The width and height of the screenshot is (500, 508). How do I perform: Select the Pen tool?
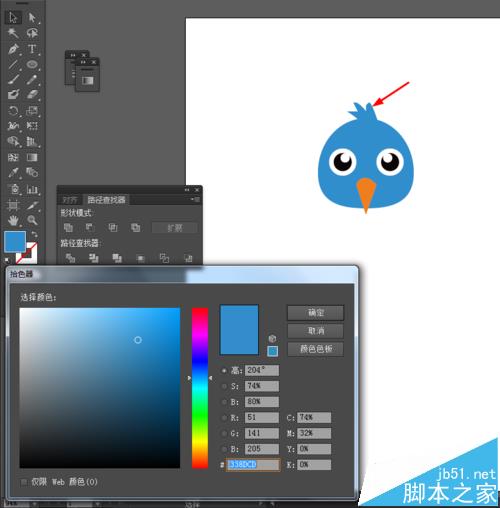tap(13, 49)
